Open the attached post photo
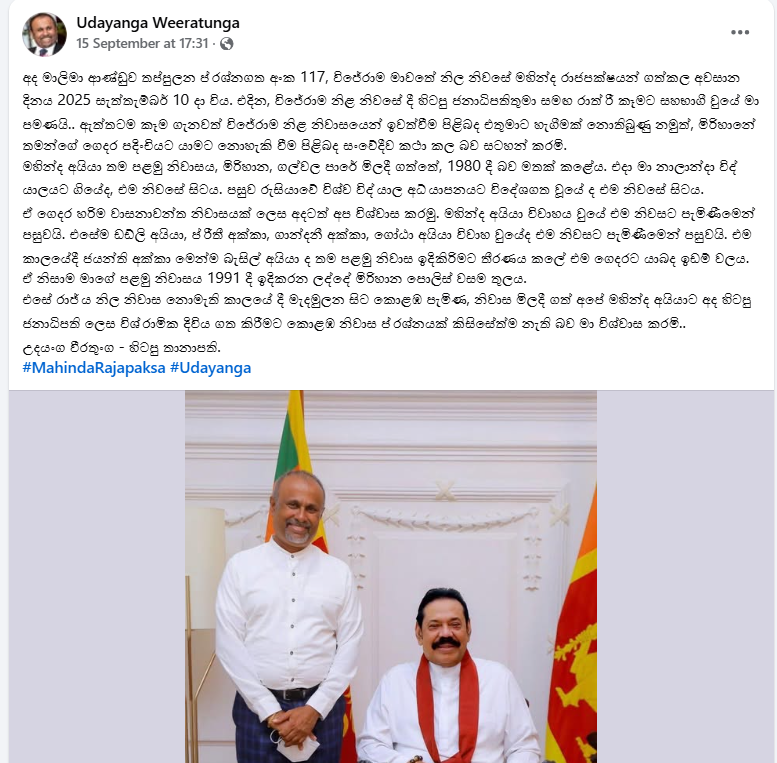The width and height of the screenshot is (777, 763). (390, 577)
